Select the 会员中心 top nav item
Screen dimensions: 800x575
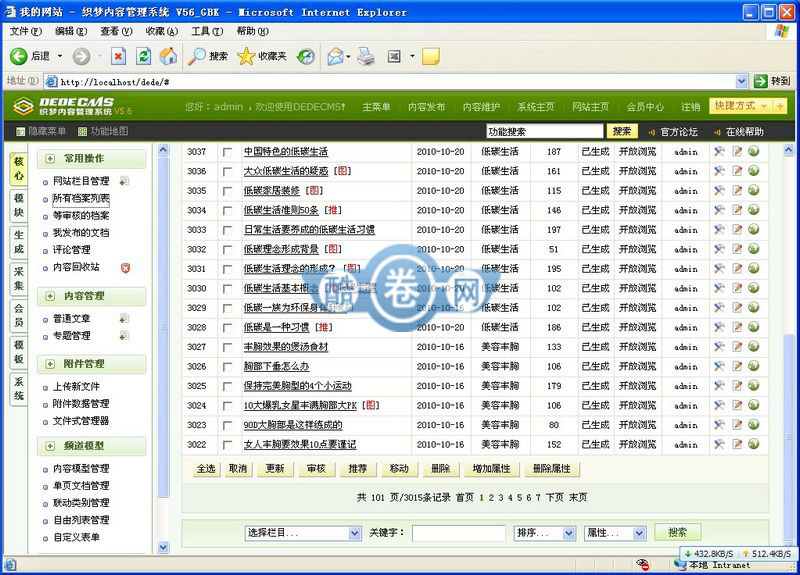point(645,107)
